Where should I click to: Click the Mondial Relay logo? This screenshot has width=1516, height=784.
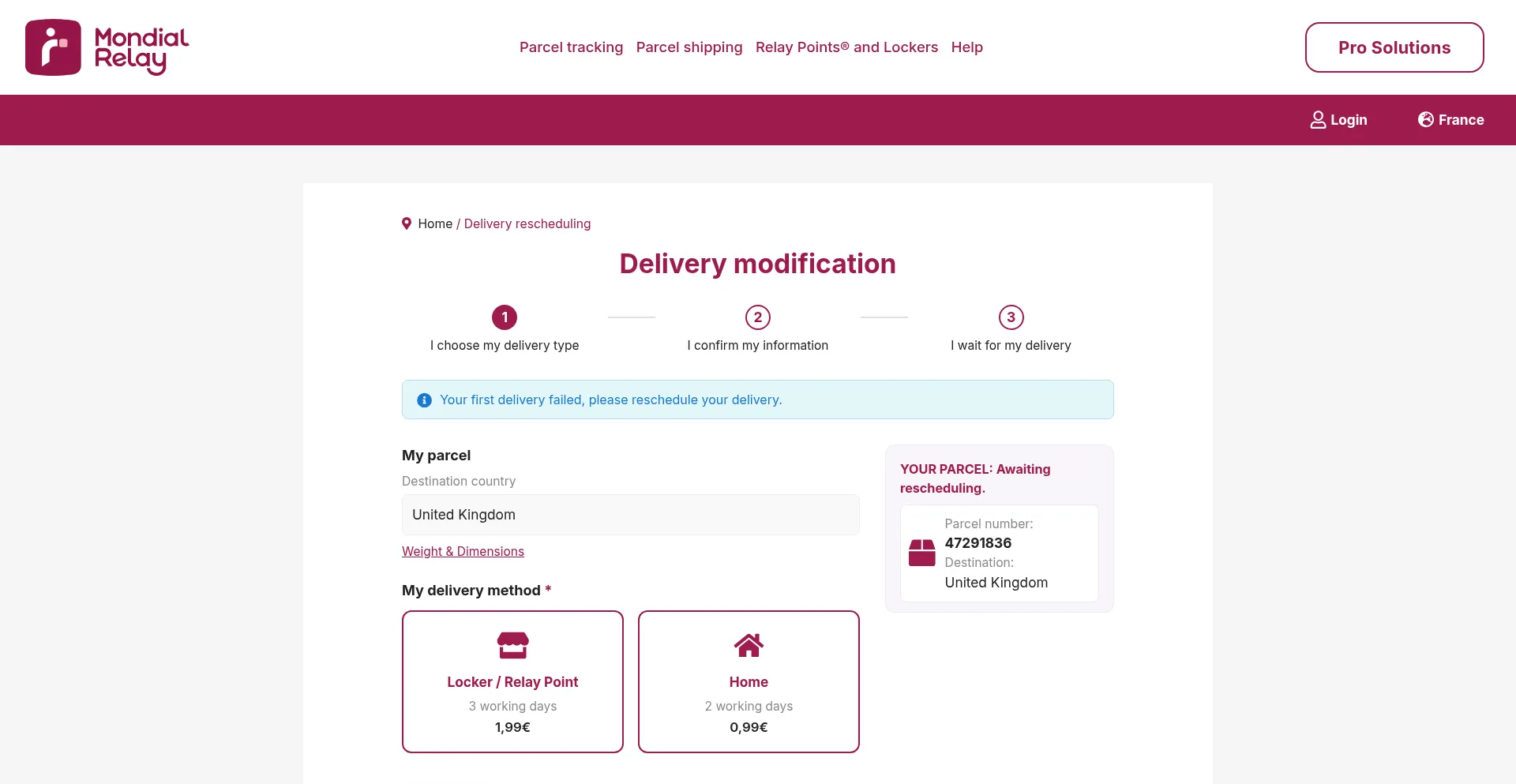(107, 47)
